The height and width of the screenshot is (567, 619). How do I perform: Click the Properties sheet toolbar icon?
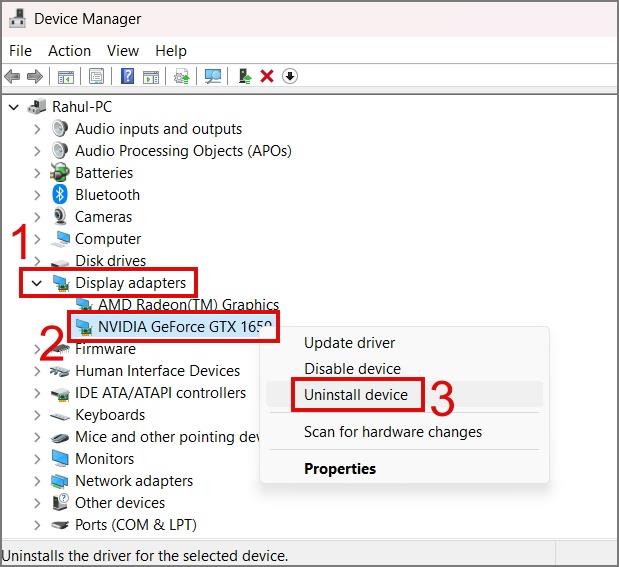tap(96, 76)
